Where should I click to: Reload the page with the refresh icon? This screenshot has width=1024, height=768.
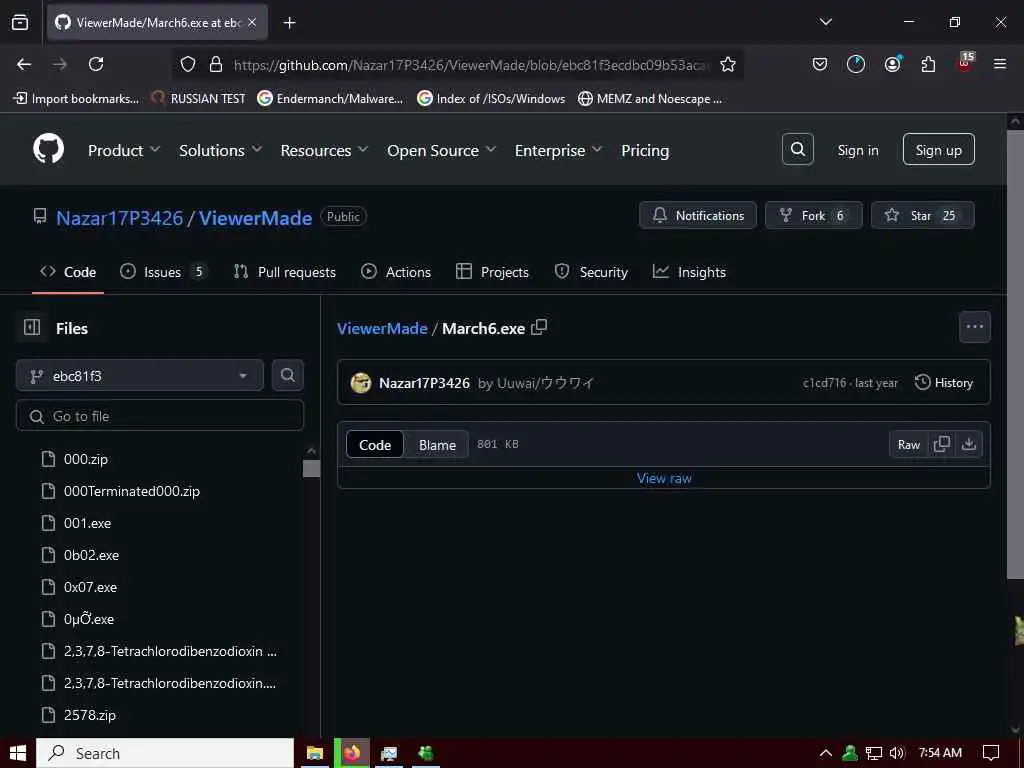(96, 64)
